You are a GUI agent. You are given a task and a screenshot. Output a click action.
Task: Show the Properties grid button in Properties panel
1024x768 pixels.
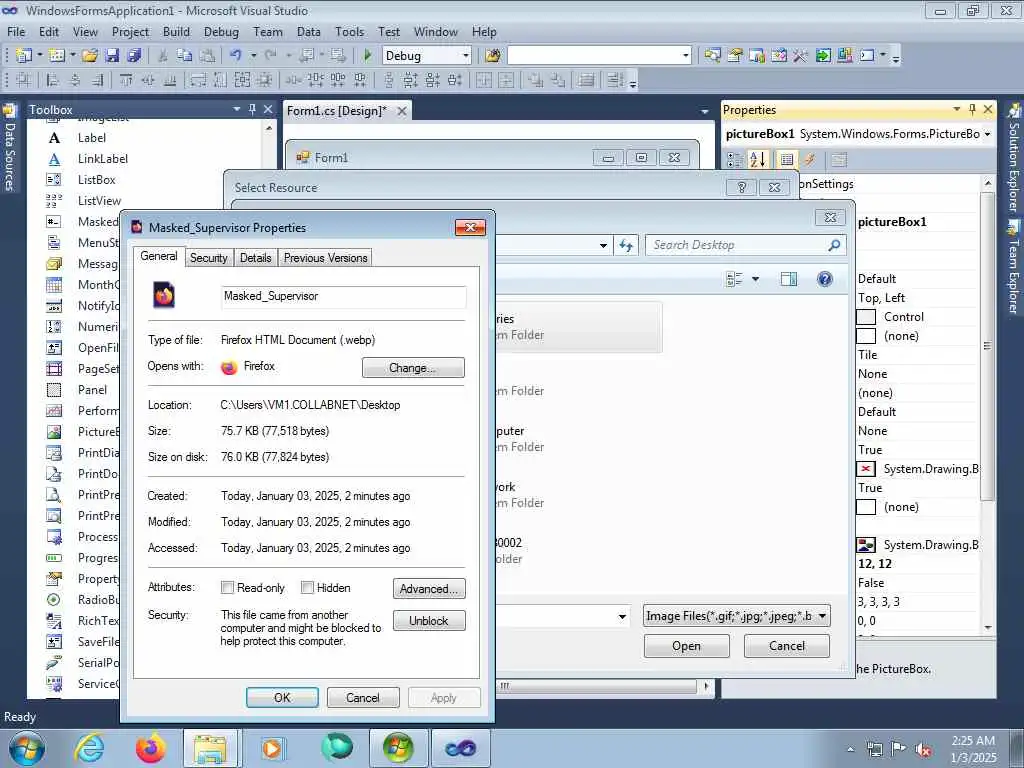(x=787, y=159)
